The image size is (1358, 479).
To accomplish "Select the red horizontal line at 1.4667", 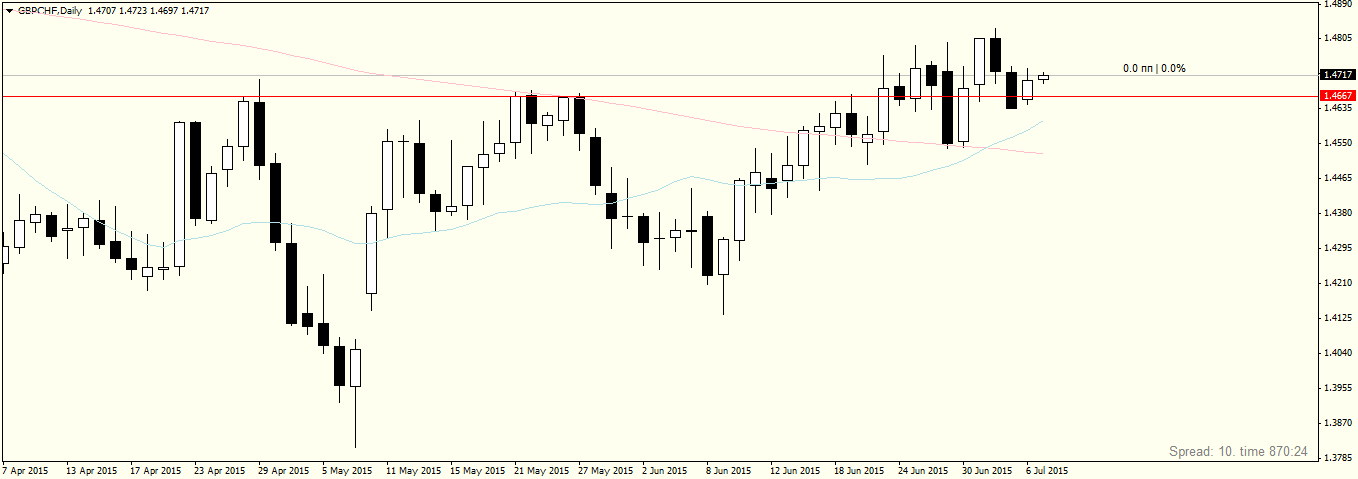I will 660,96.
